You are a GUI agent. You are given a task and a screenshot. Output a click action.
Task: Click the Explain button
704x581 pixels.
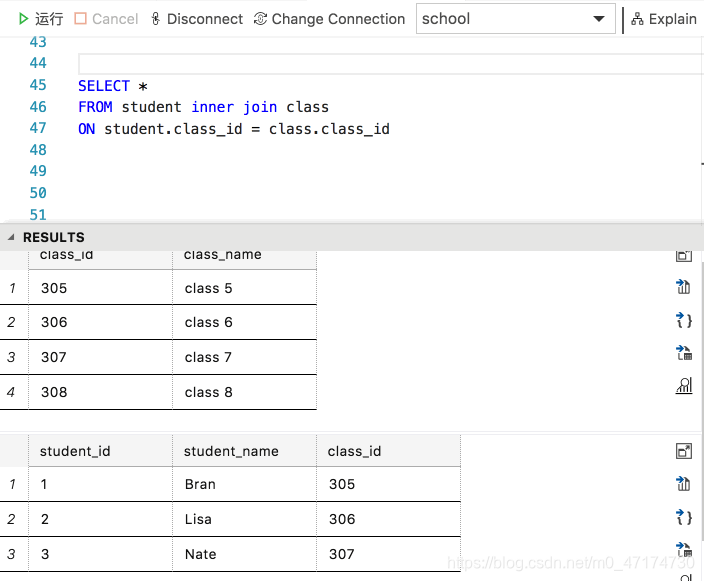pos(664,19)
